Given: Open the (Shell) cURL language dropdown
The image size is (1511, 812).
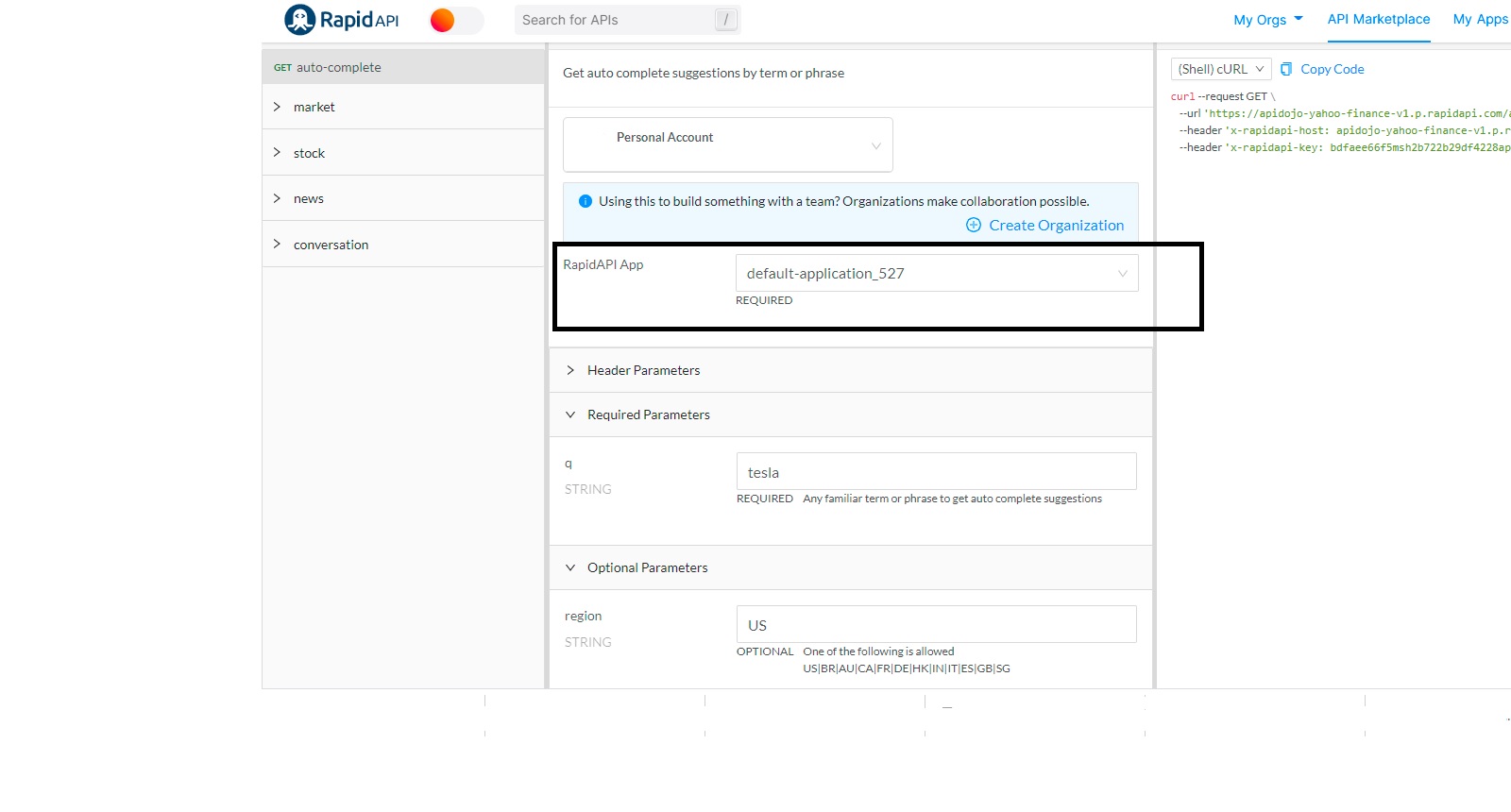Looking at the screenshot, I should tap(1221, 69).
